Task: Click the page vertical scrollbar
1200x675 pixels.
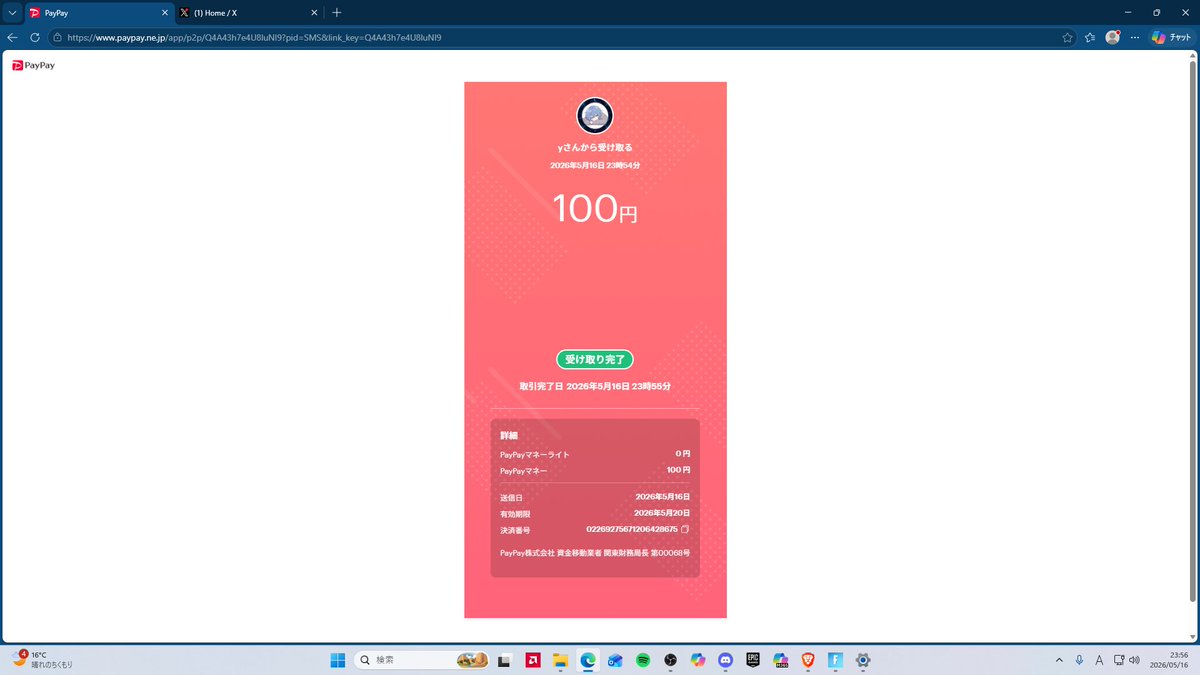Action: (x=1192, y=330)
